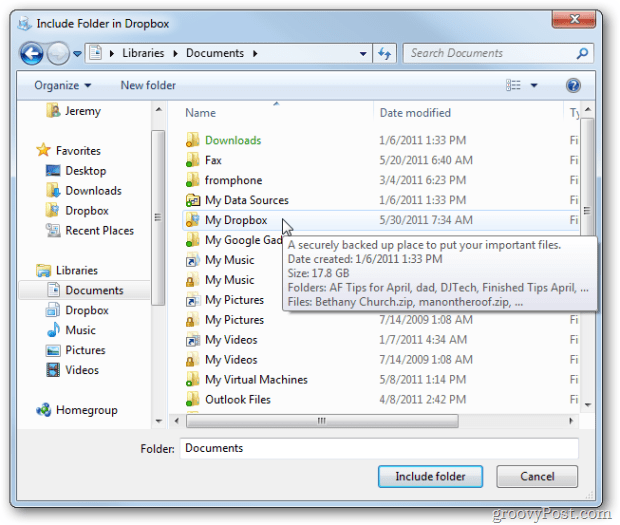The image size is (620, 525).
Task: Select Pictures library in navigation pane
Action: pyautogui.click(x=76, y=350)
